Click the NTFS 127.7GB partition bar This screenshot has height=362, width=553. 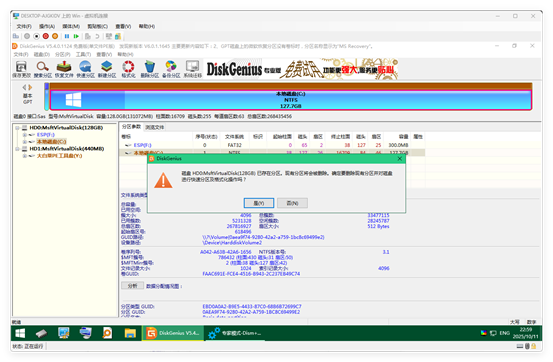(291, 100)
